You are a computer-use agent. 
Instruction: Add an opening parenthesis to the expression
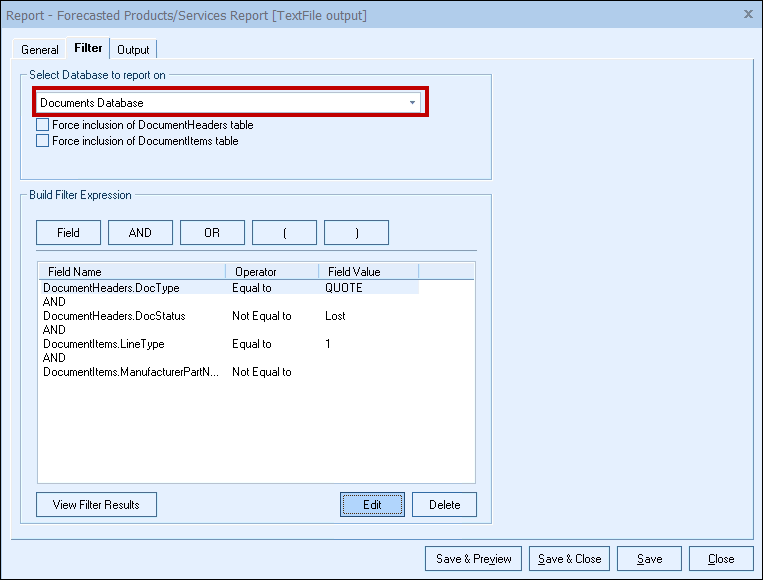coord(284,233)
